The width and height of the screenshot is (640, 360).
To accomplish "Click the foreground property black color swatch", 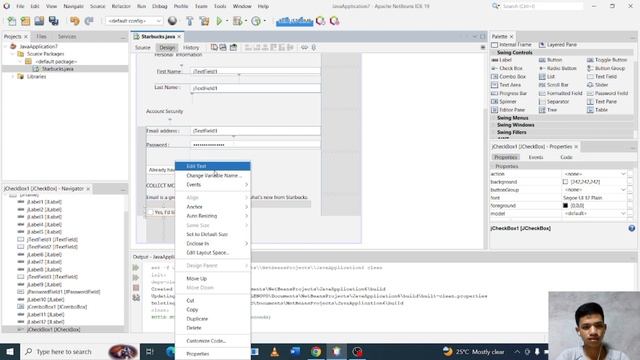I will pos(565,205).
